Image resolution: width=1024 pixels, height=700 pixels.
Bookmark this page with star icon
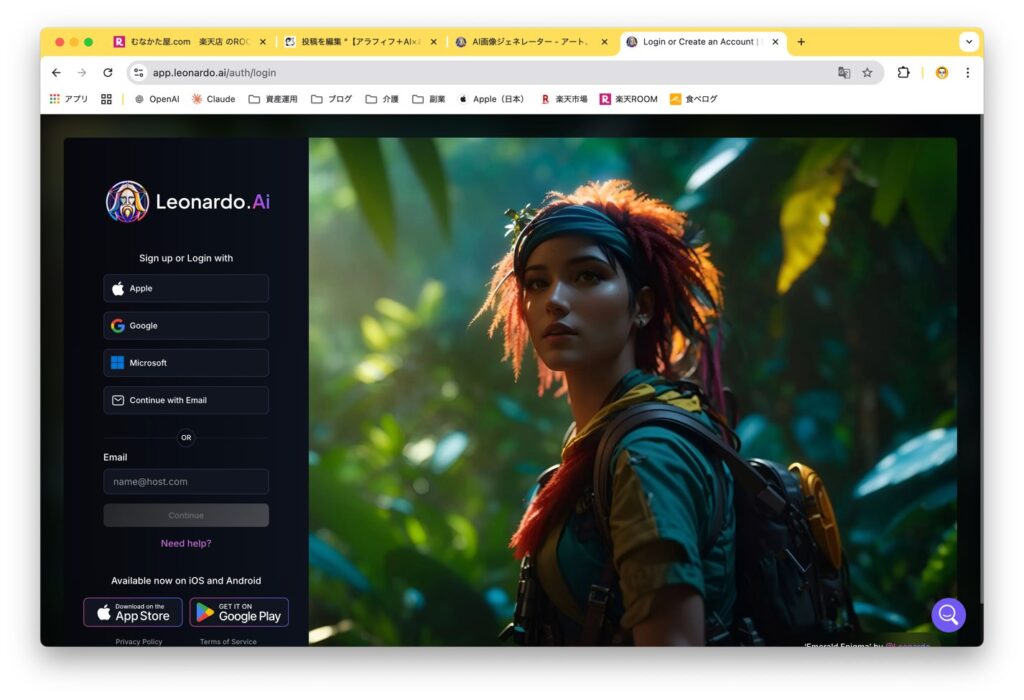(x=867, y=73)
